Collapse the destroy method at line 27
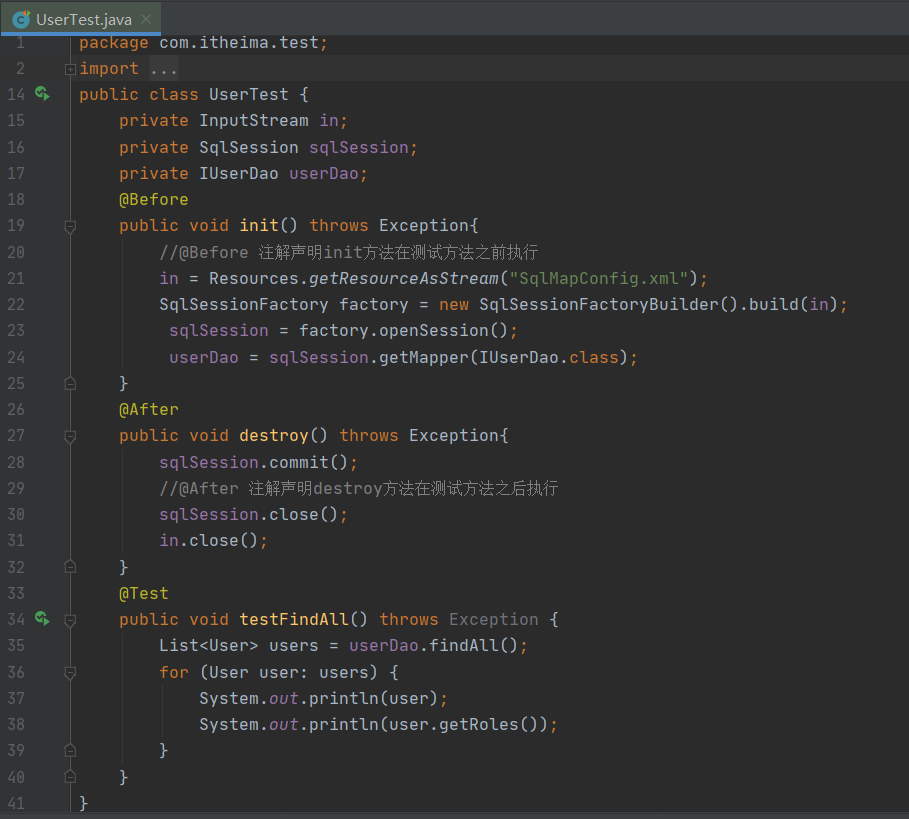Image resolution: width=909 pixels, height=819 pixels. 70,436
